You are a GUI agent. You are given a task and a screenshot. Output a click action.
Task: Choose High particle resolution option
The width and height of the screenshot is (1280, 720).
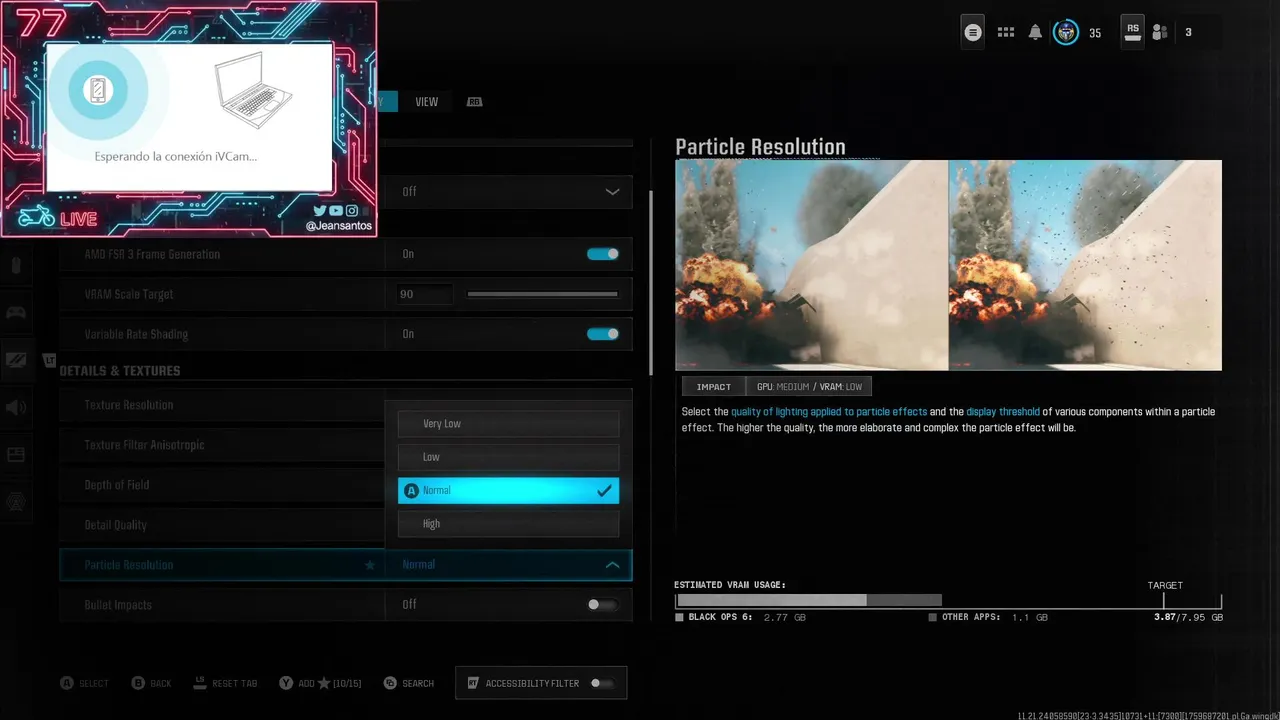click(508, 524)
